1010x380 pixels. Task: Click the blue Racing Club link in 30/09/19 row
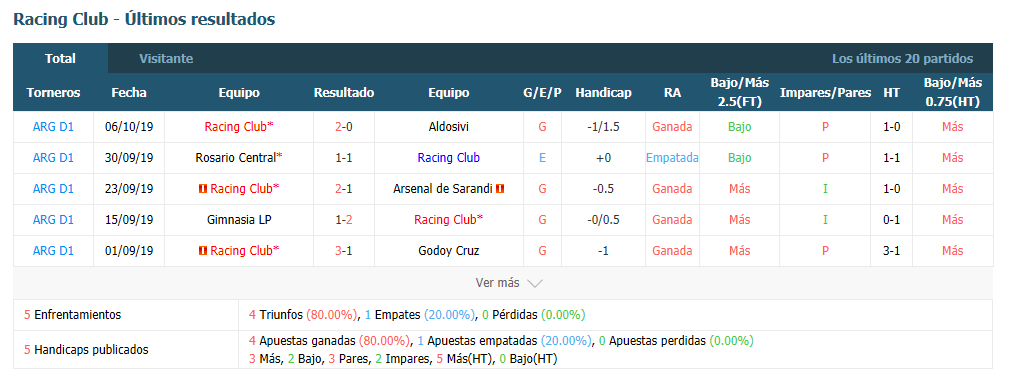pyautogui.click(x=449, y=158)
